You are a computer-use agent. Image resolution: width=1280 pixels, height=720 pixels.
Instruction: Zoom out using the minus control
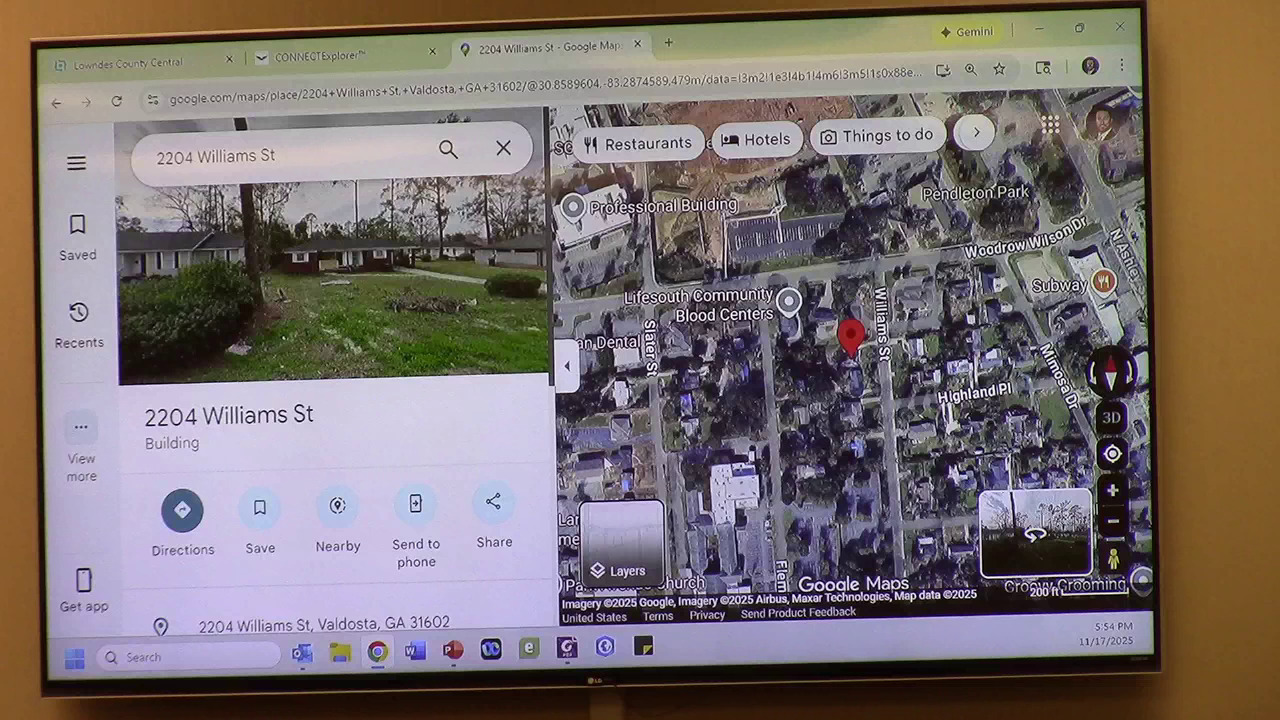(x=1112, y=522)
